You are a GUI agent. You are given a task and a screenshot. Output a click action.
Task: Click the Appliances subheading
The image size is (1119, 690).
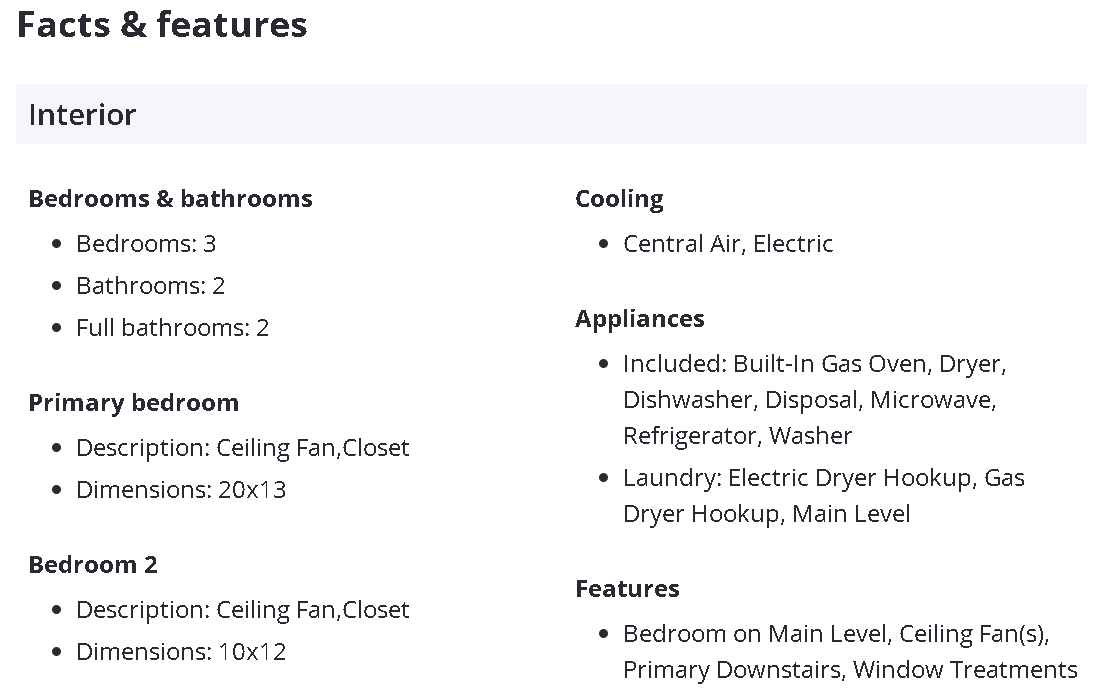(x=639, y=318)
